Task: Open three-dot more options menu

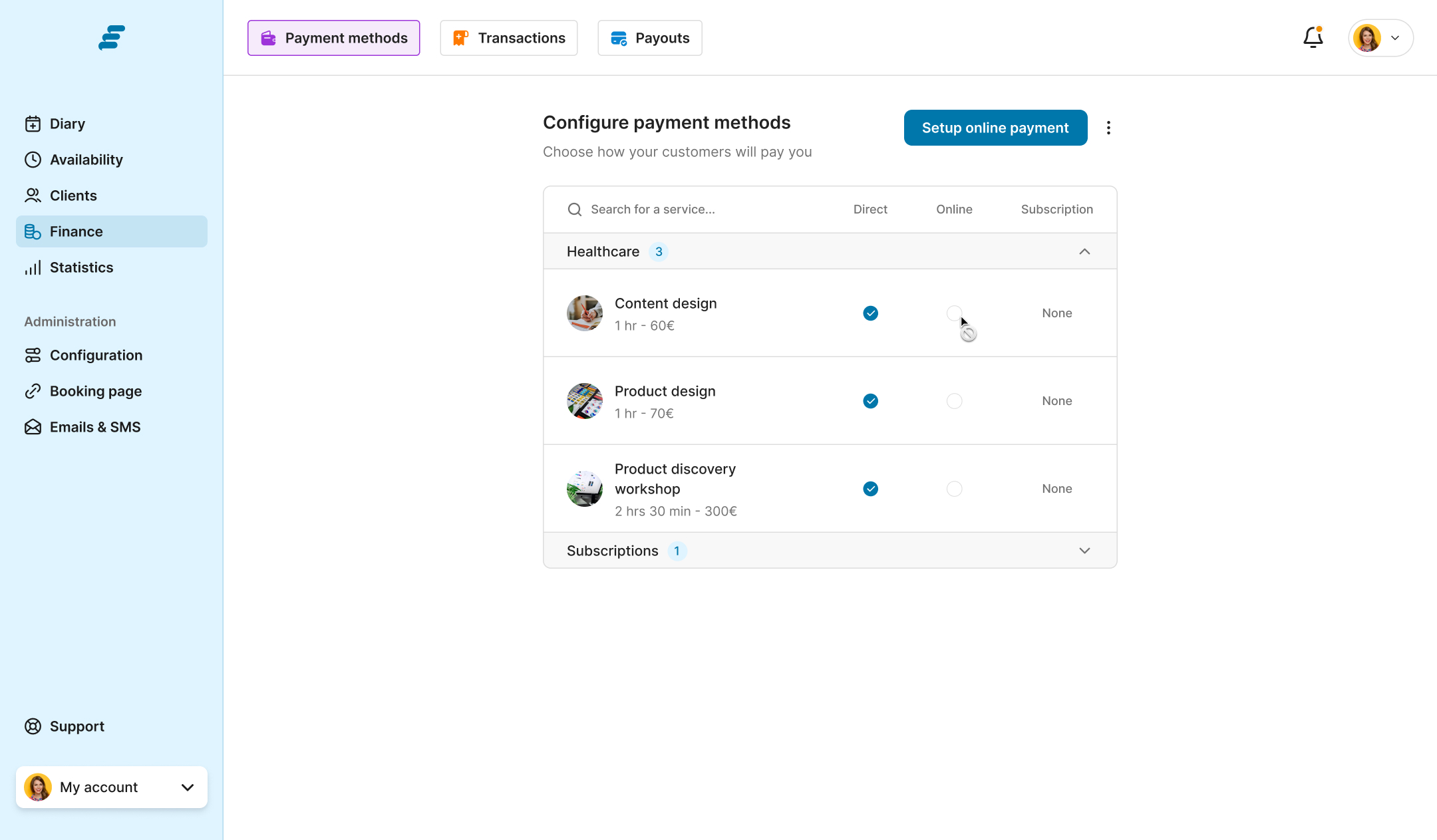Action: [x=1108, y=128]
